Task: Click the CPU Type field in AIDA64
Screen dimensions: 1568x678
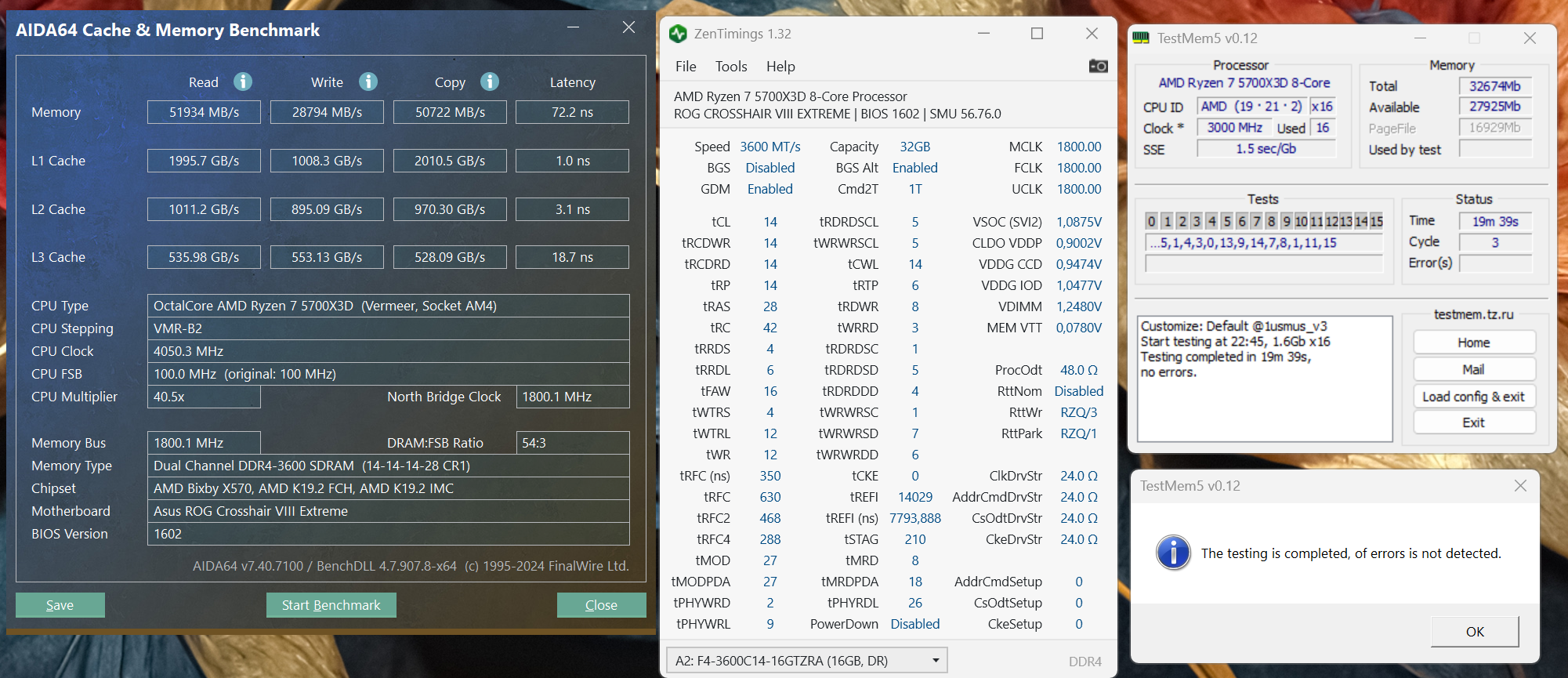Action: click(x=389, y=306)
